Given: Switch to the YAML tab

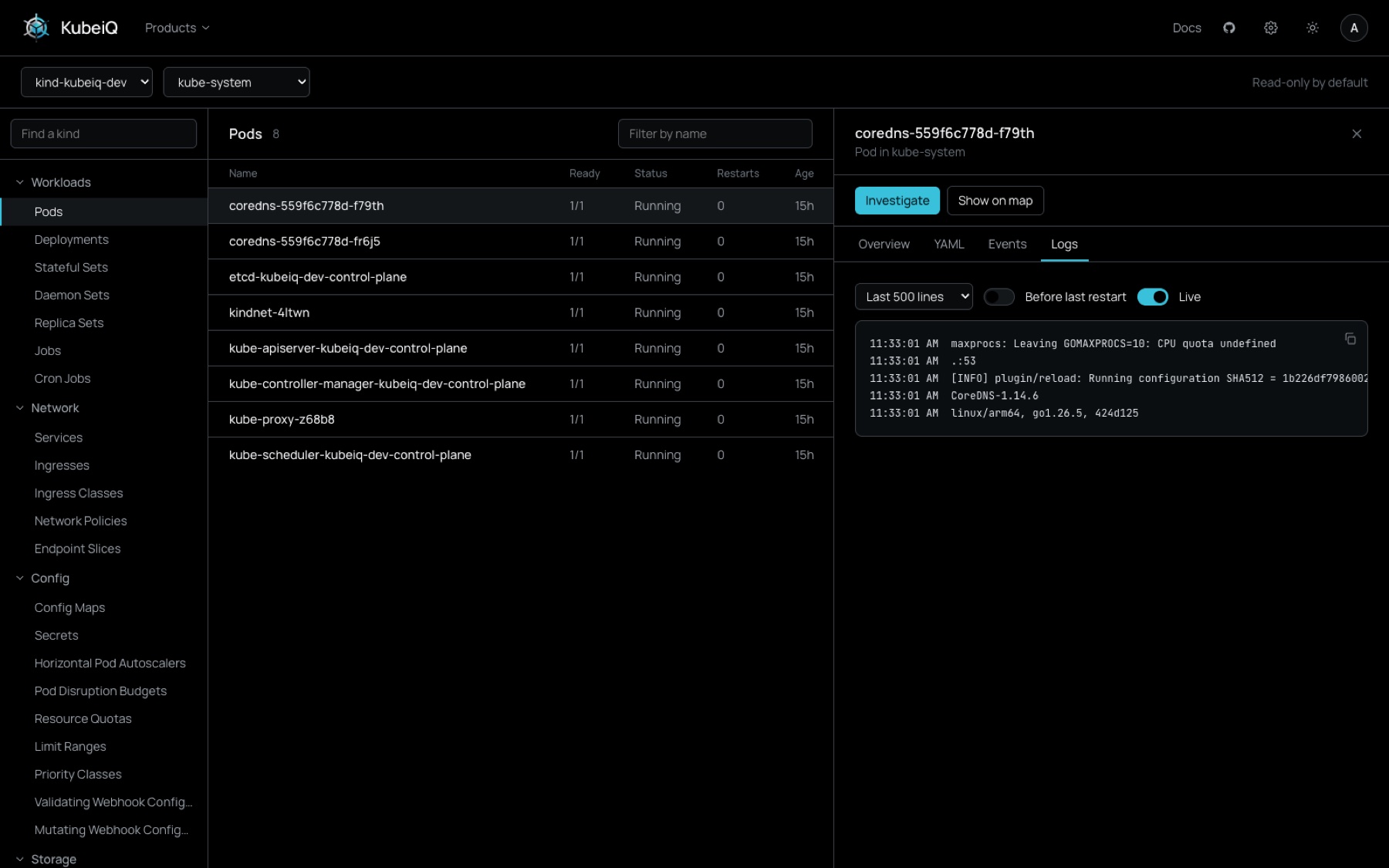Looking at the screenshot, I should [x=948, y=244].
